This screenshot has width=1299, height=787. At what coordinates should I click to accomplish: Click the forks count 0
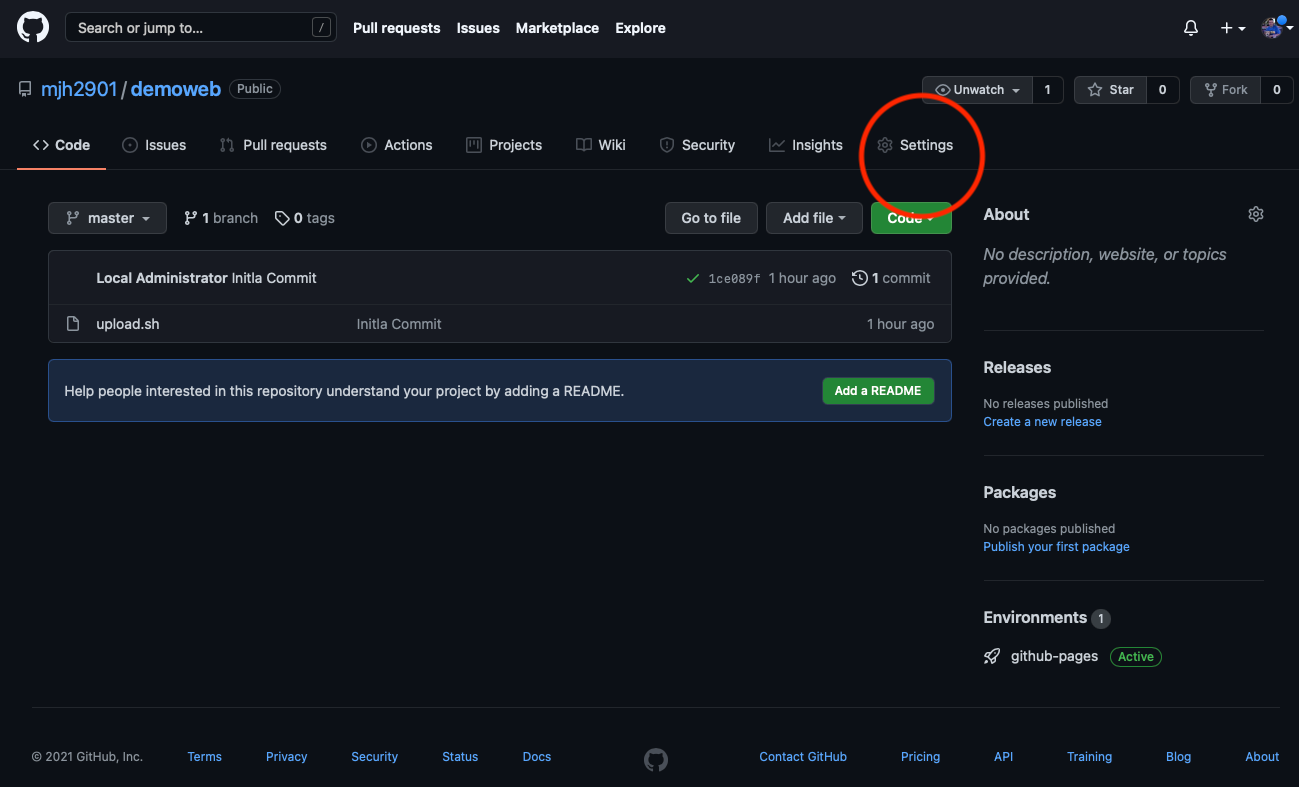tap(1276, 90)
